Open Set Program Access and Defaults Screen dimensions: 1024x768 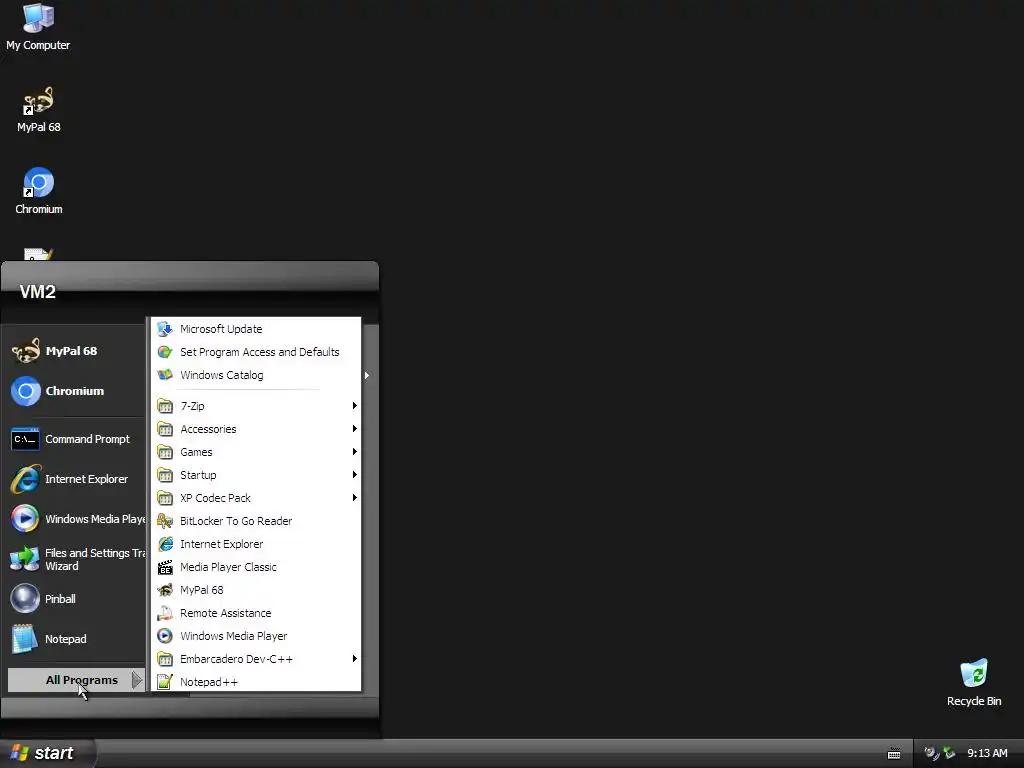click(256, 352)
